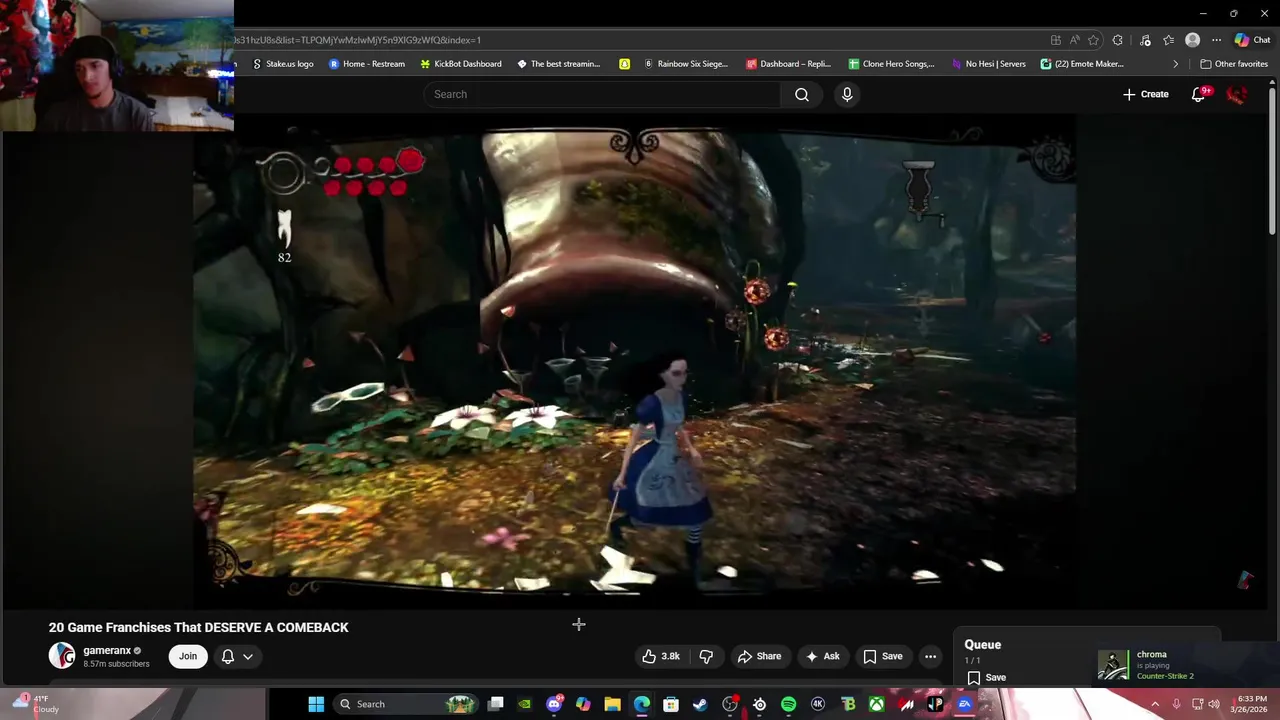1280x720 pixels.
Task: Open Microsoft Store from taskbar
Action: [x=671, y=704]
